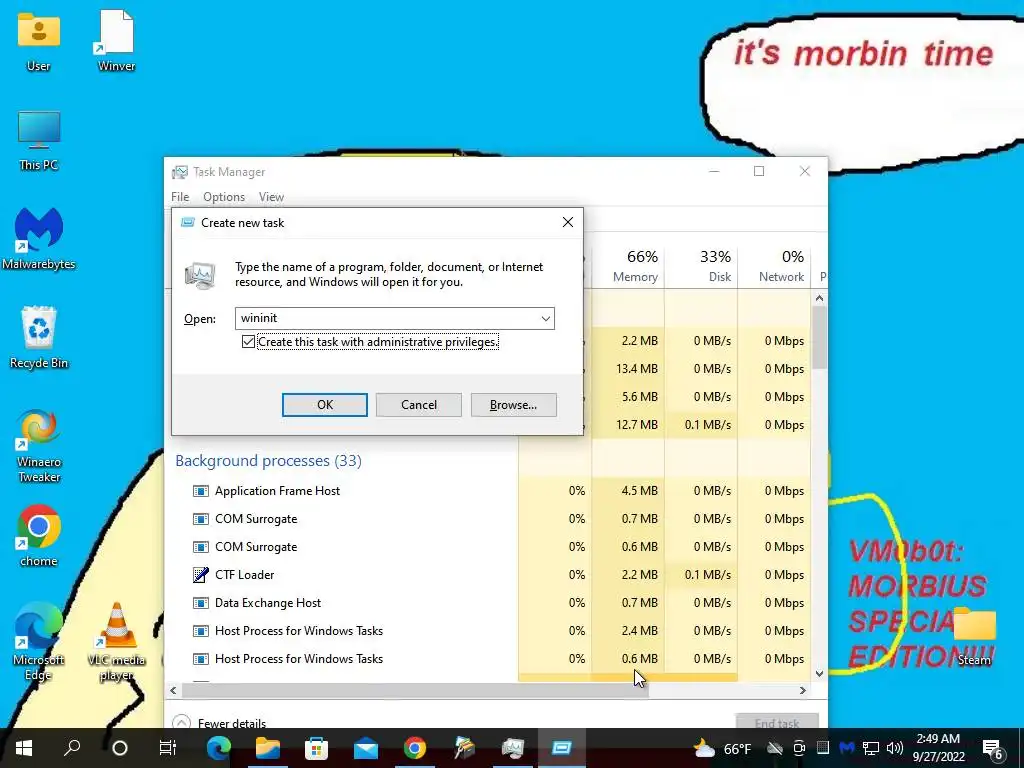Close the Create new task dialog
Viewport: 1024px width, 768px height.
(568, 223)
